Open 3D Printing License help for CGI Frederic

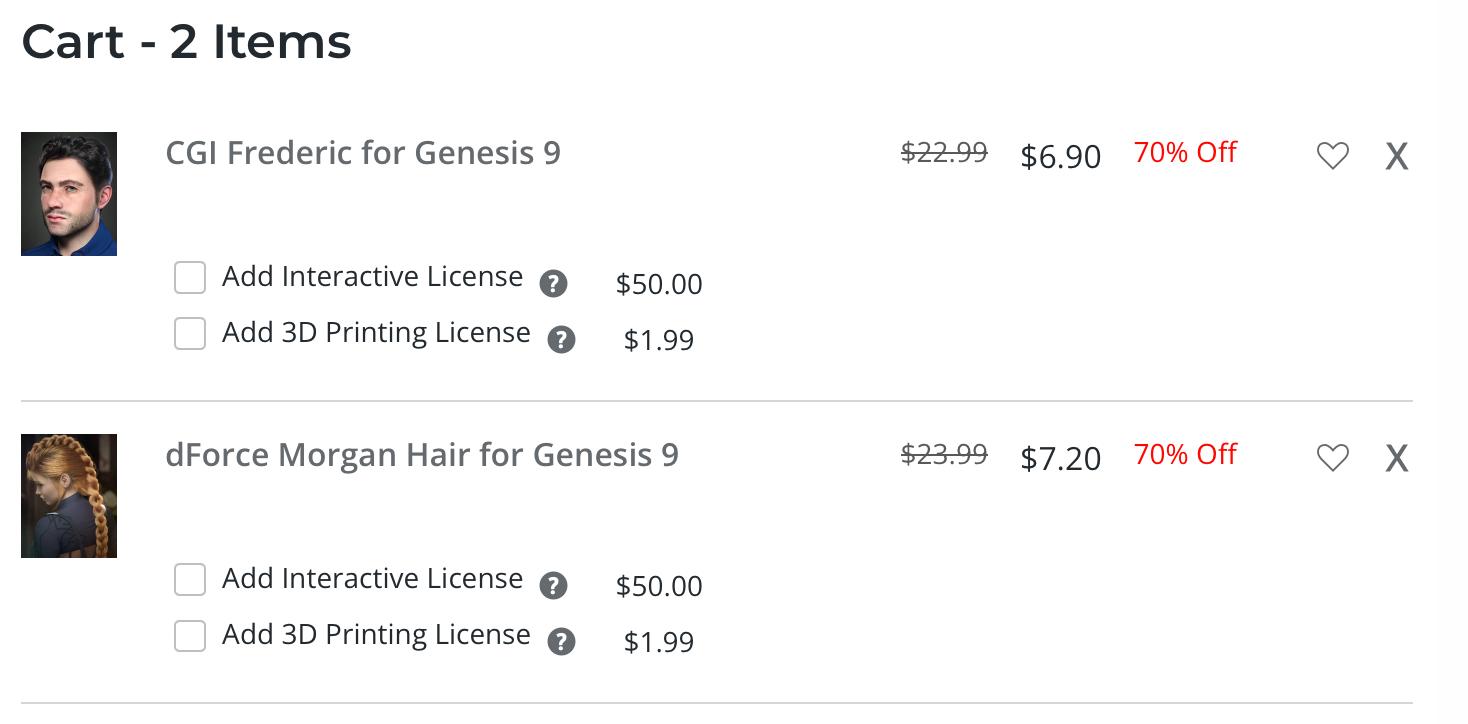pos(561,340)
